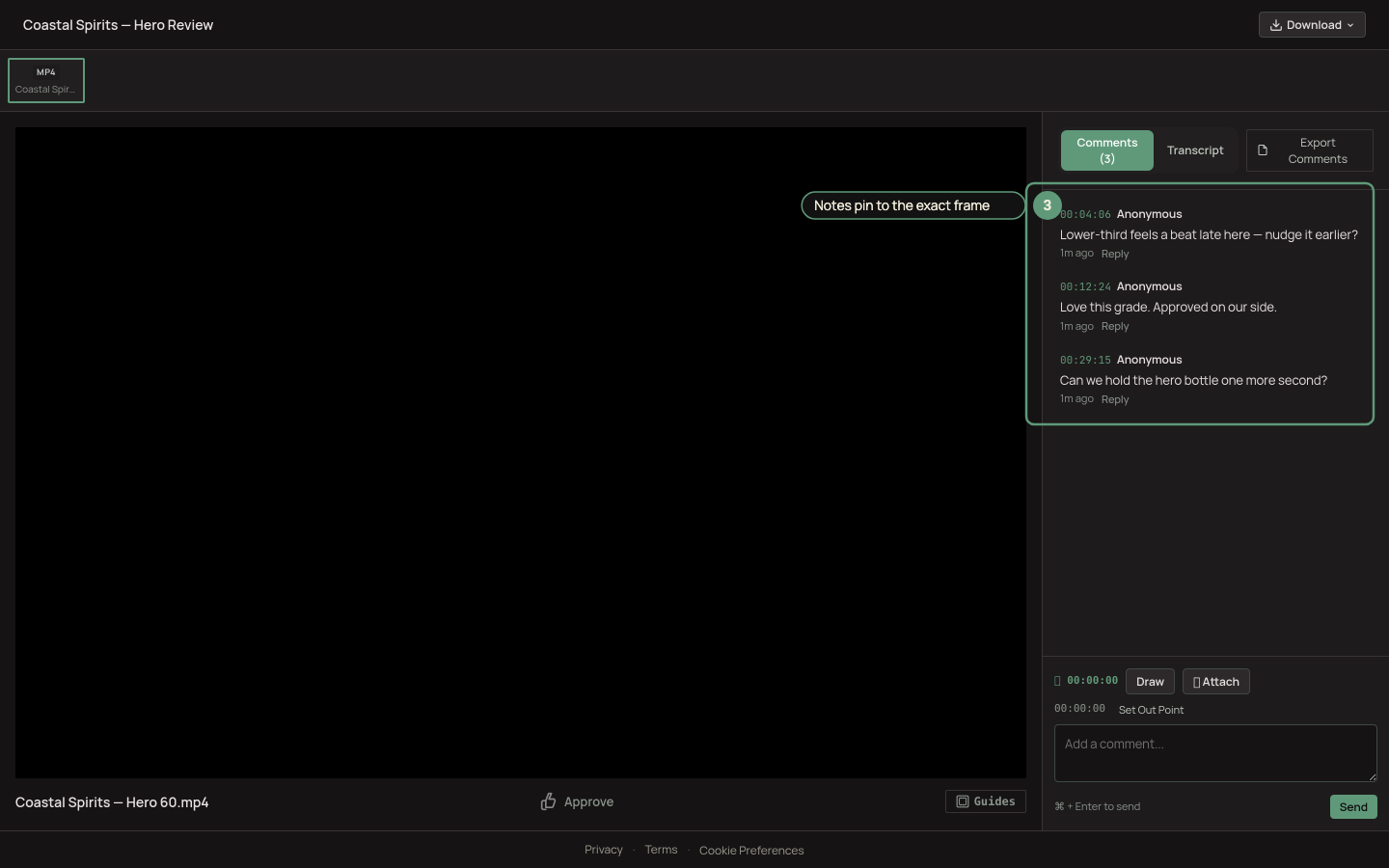Reply to the lower-third feels late comment

click(1115, 254)
